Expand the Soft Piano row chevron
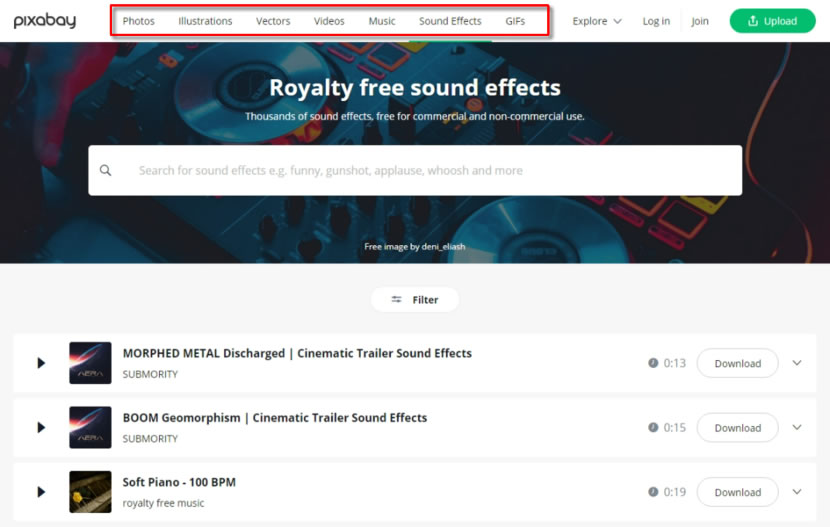 797,492
